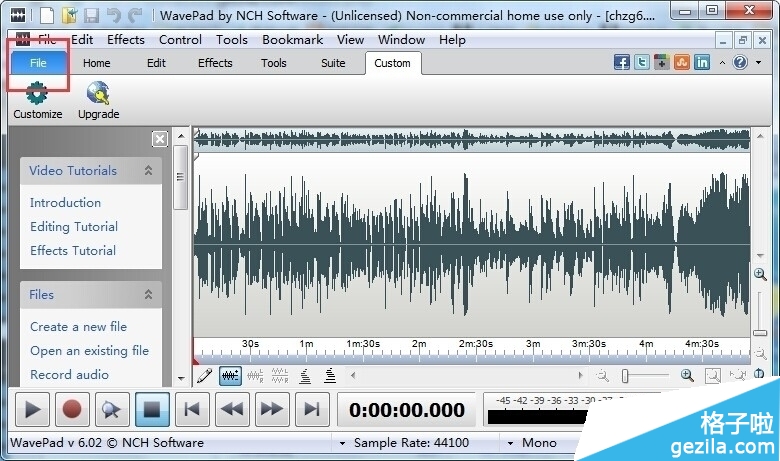Screen dimensions: 780x461
Task: Share on LinkedIn icon
Action: point(702,63)
